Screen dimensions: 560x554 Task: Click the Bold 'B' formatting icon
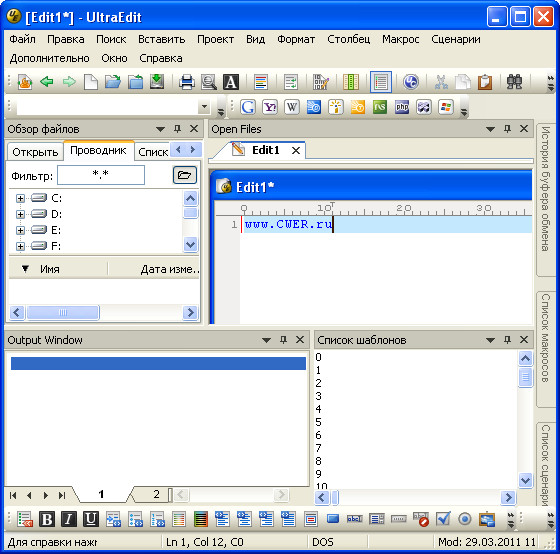[x=47, y=519]
